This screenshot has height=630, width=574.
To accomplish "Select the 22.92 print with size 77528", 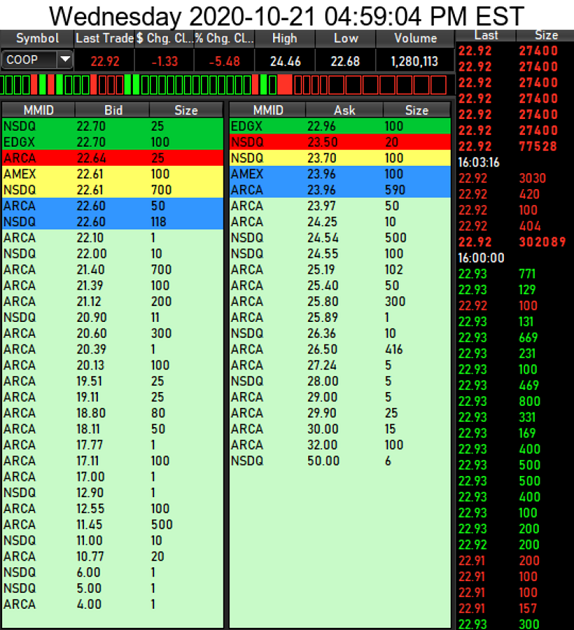I will point(515,146).
